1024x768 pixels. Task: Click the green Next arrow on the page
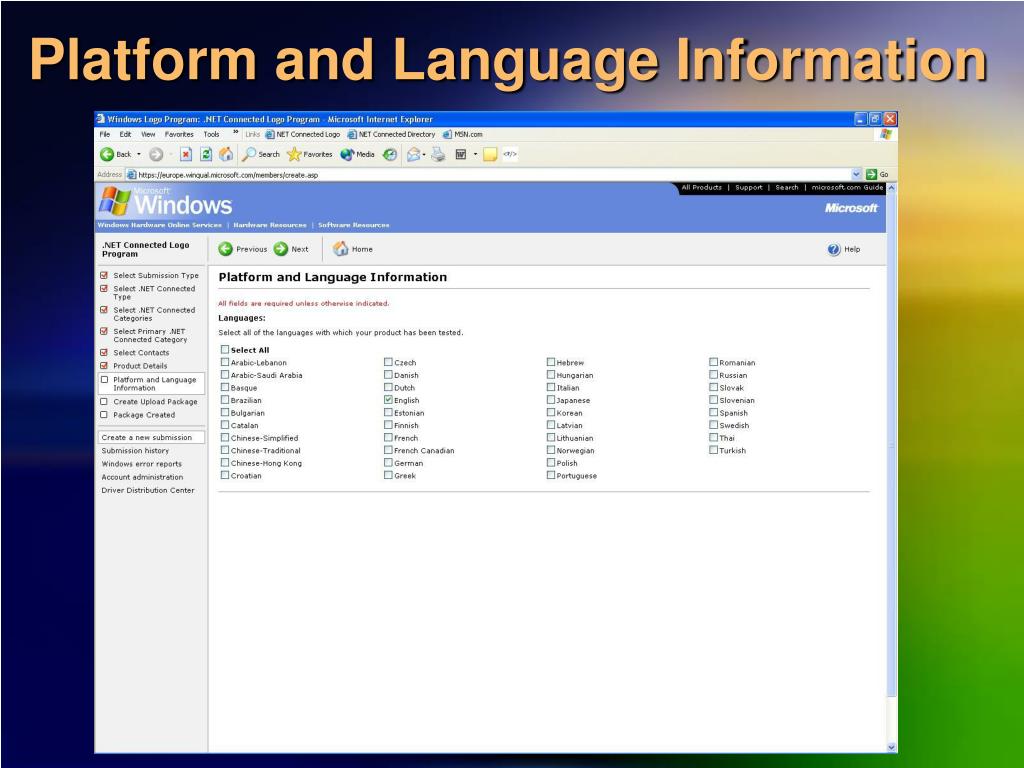tap(281, 249)
